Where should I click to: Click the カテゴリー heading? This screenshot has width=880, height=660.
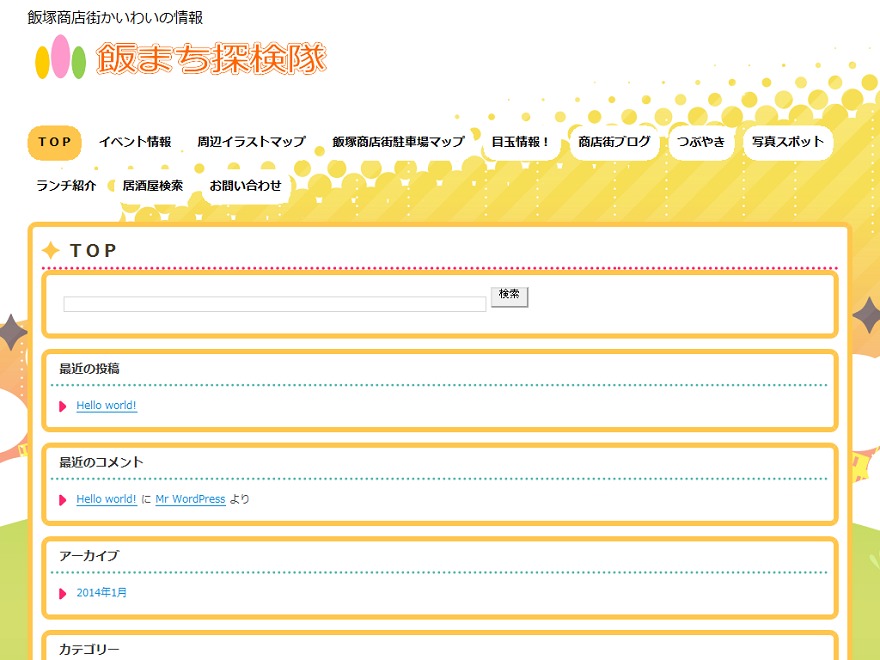89,650
